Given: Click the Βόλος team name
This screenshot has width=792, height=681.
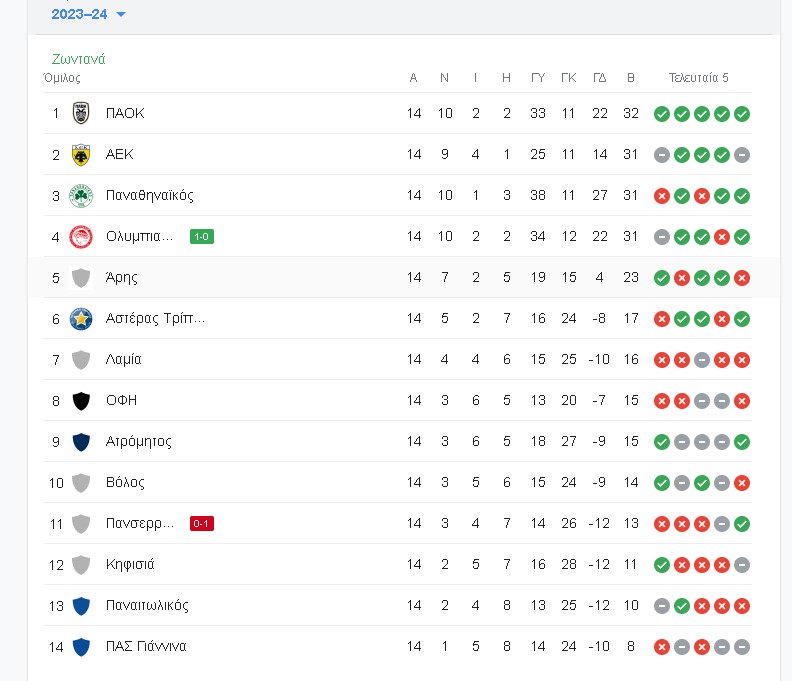Looking at the screenshot, I should [x=125, y=482].
